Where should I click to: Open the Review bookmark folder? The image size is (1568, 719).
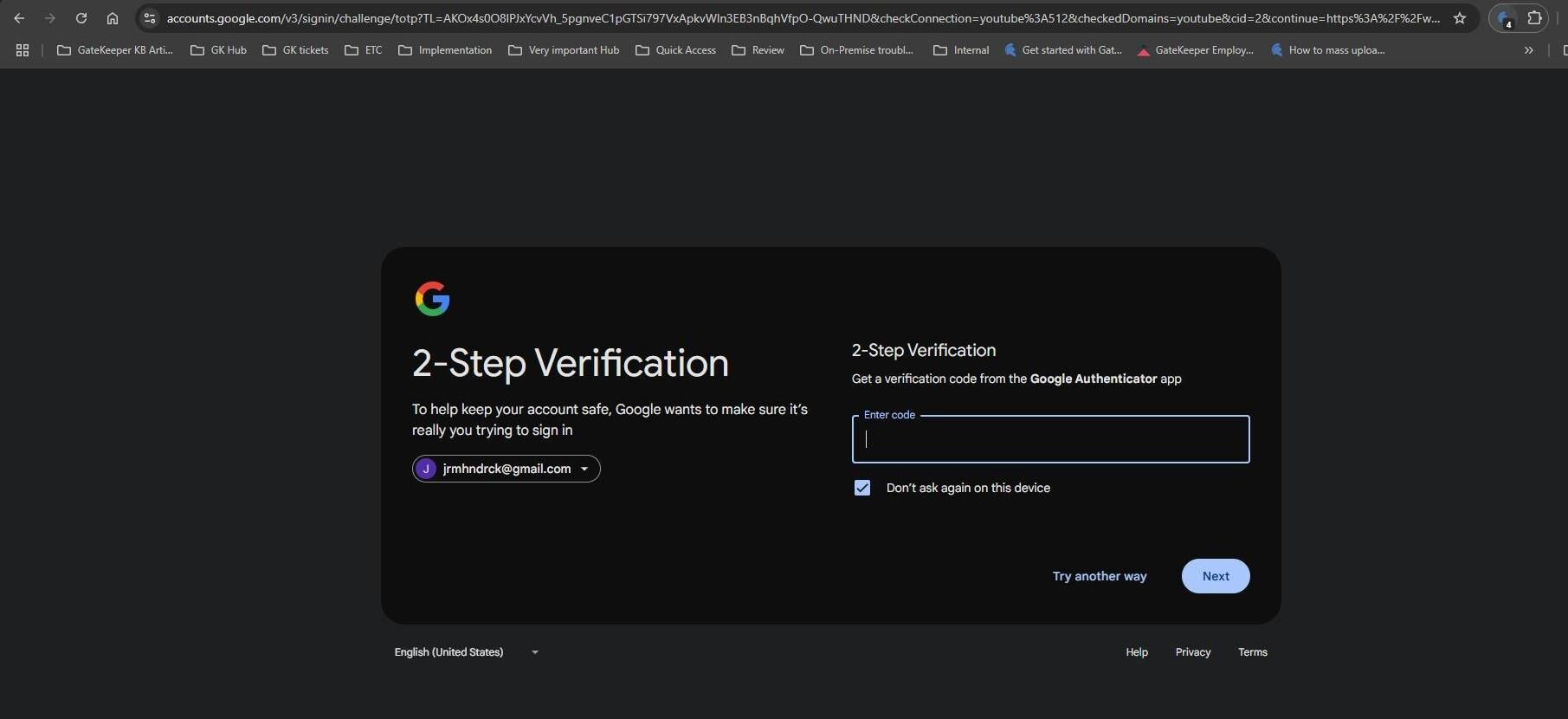[758, 50]
